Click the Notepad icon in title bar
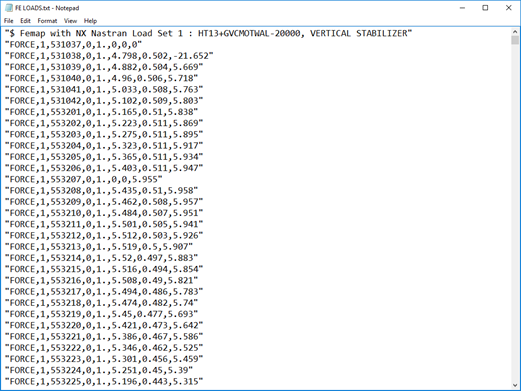This screenshot has width=521, height=391. pyautogui.click(x=9, y=8)
